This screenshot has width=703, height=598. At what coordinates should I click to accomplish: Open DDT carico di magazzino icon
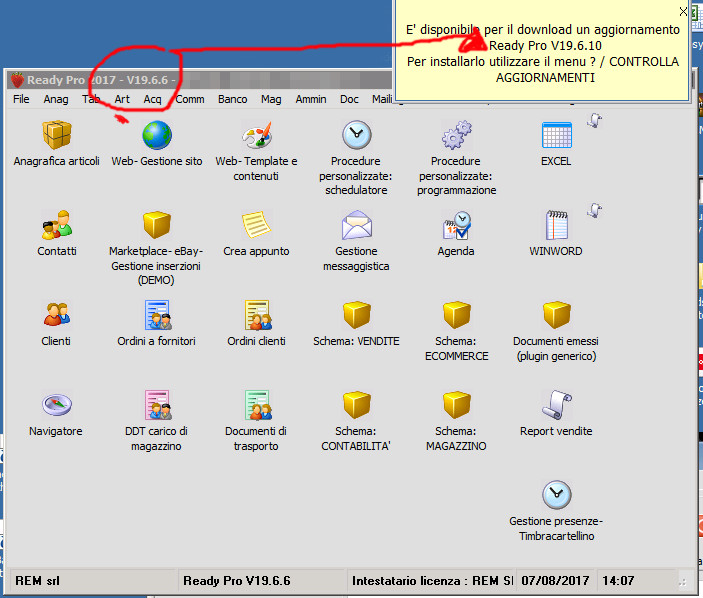(158, 405)
